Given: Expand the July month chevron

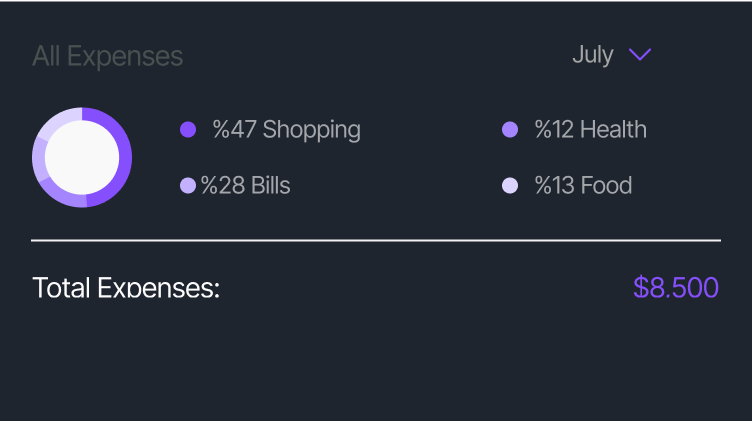Looking at the screenshot, I should pos(640,55).
